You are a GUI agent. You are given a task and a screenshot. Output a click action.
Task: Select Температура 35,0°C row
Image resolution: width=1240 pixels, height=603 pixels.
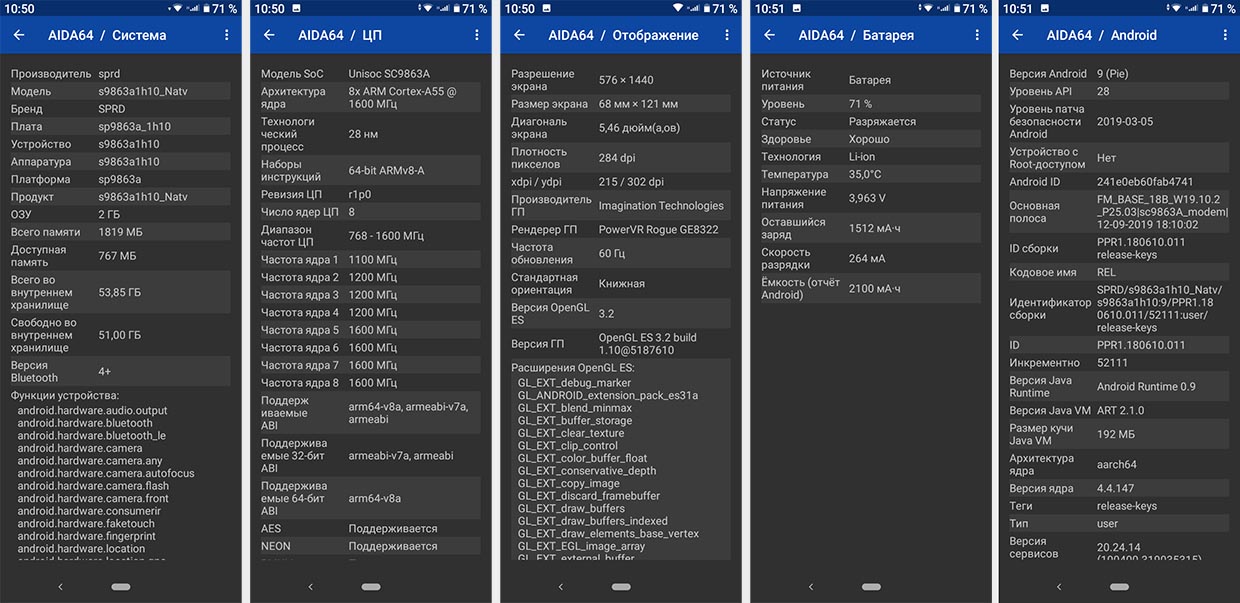(x=870, y=174)
